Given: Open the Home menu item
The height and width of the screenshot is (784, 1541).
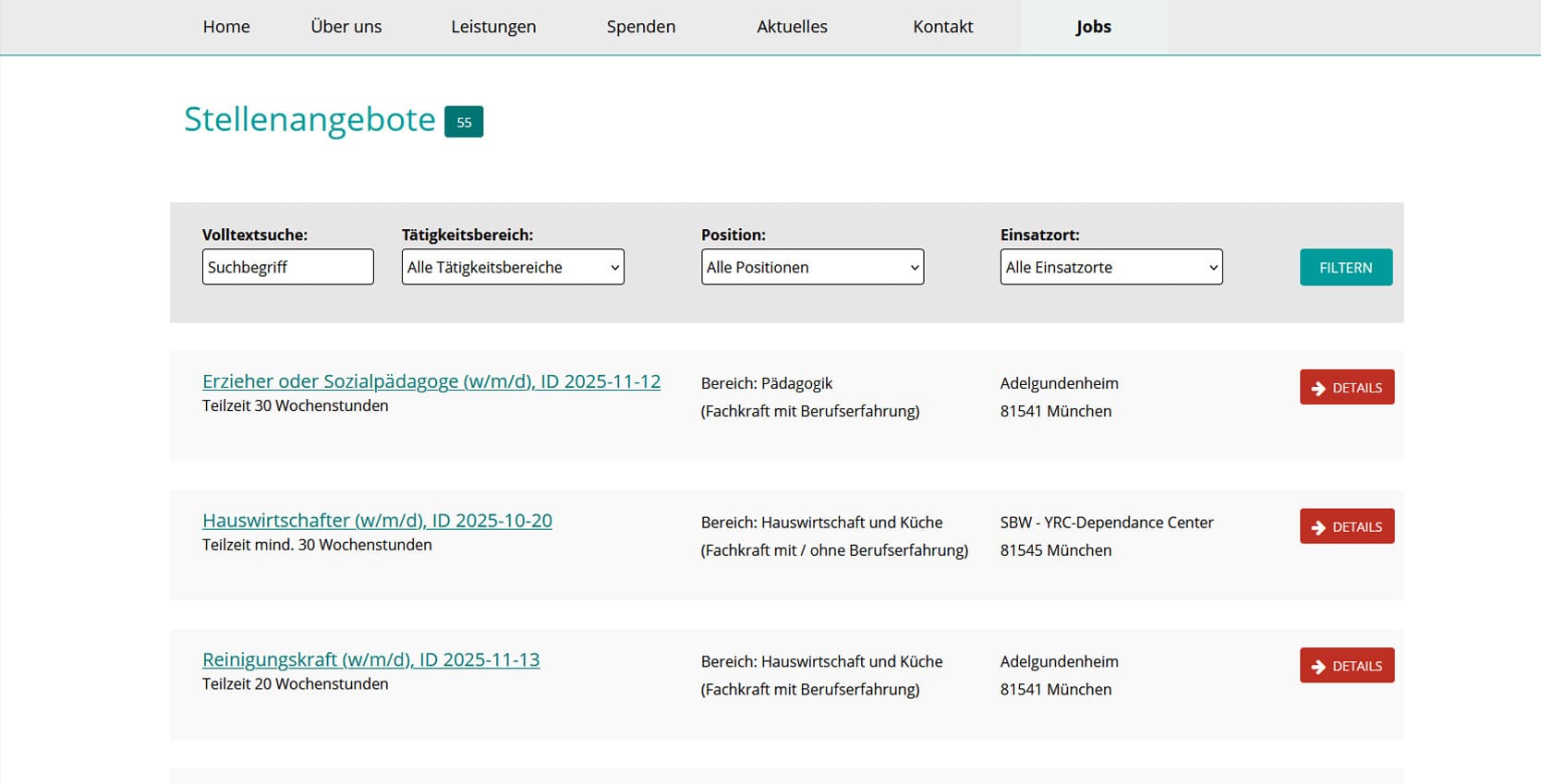Looking at the screenshot, I should pyautogui.click(x=226, y=27).
